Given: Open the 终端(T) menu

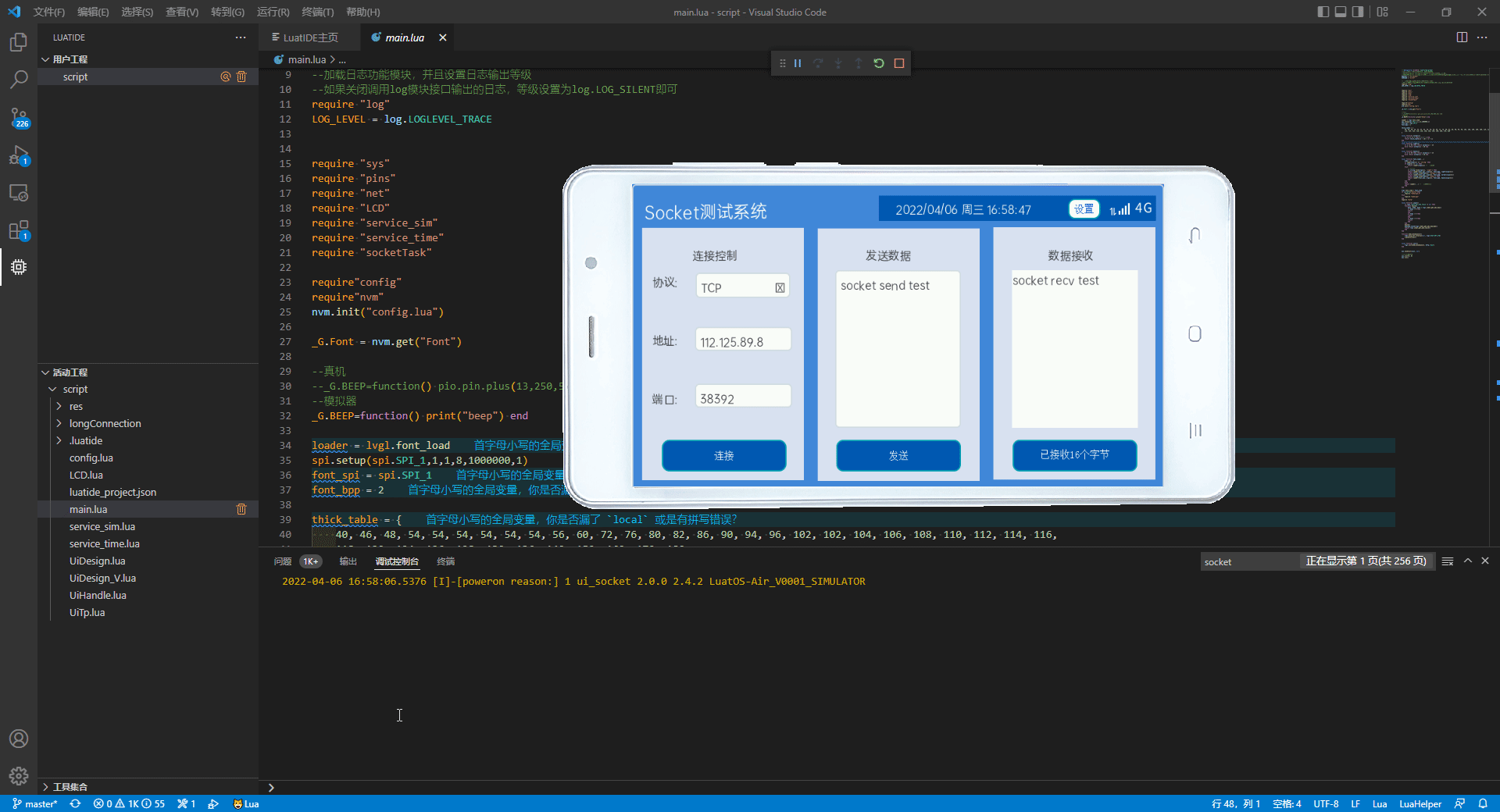Looking at the screenshot, I should coord(317,12).
